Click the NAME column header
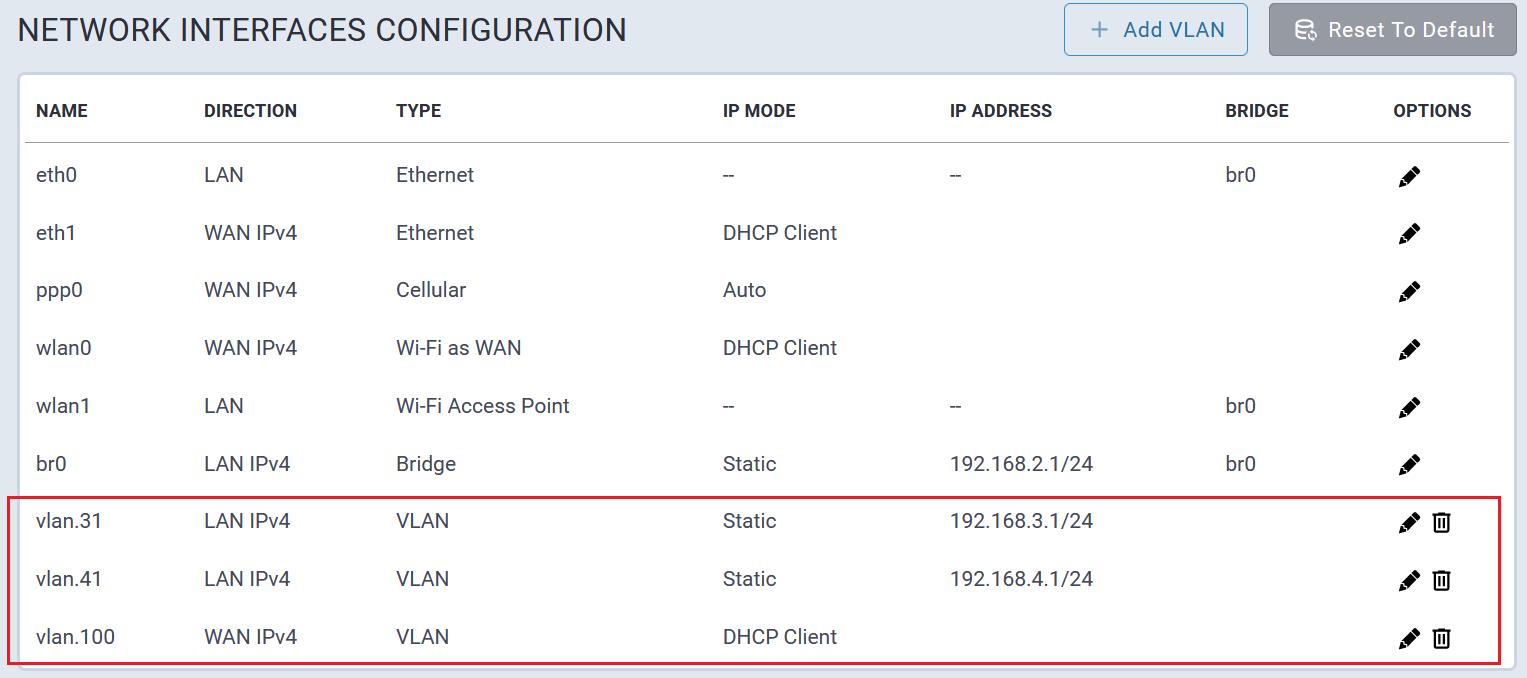 click(x=62, y=111)
